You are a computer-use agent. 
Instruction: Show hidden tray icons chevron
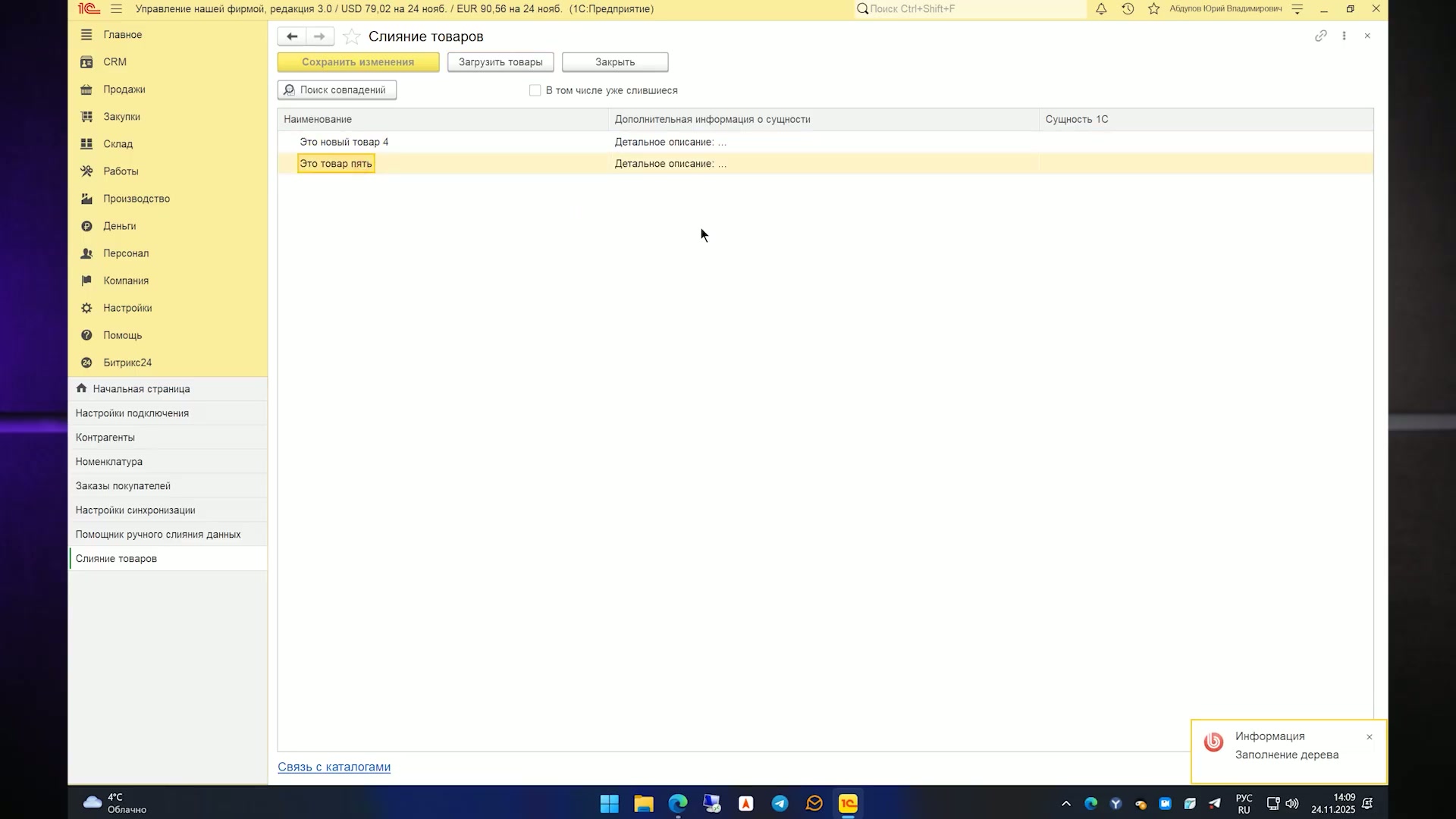pos(1065,804)
